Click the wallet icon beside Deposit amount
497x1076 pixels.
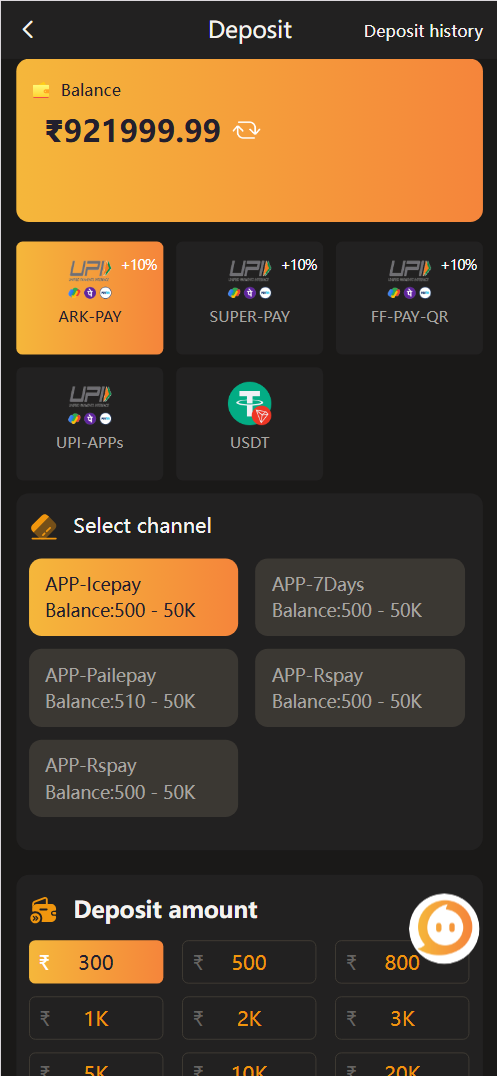(x=45, y=910)
